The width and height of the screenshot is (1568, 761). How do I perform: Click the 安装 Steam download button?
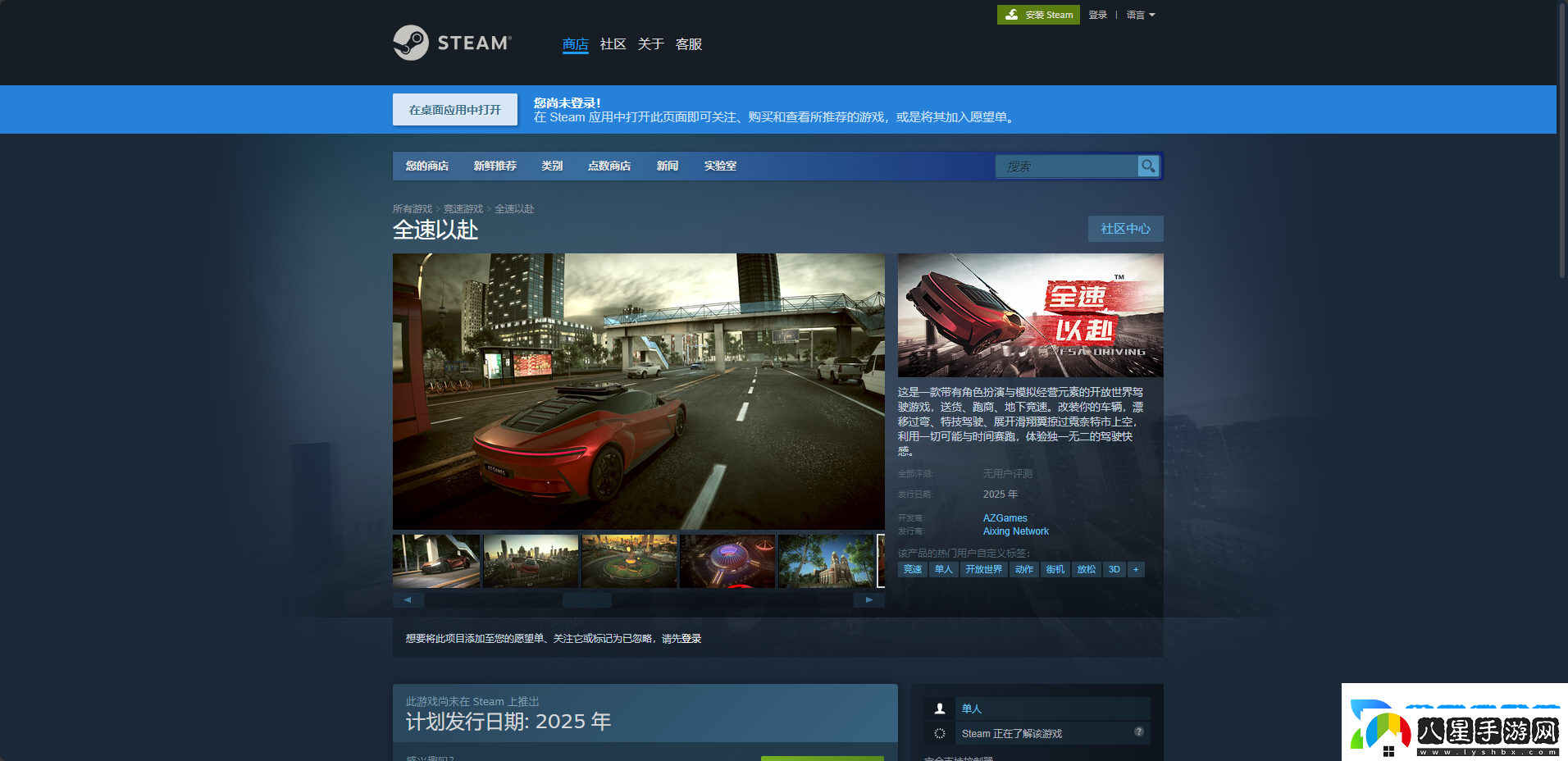tap(1038, 15)
